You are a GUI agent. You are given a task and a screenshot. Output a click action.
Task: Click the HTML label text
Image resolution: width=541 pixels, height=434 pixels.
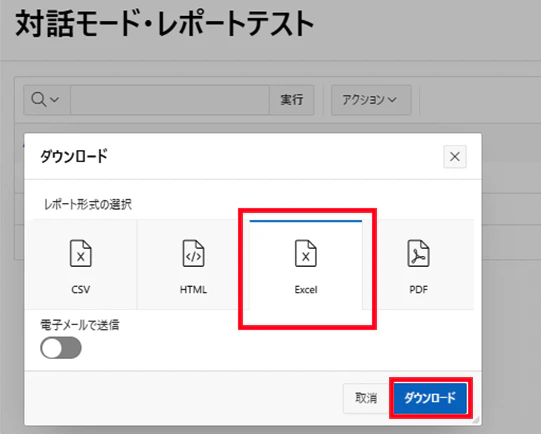click(x=193, y=289)
